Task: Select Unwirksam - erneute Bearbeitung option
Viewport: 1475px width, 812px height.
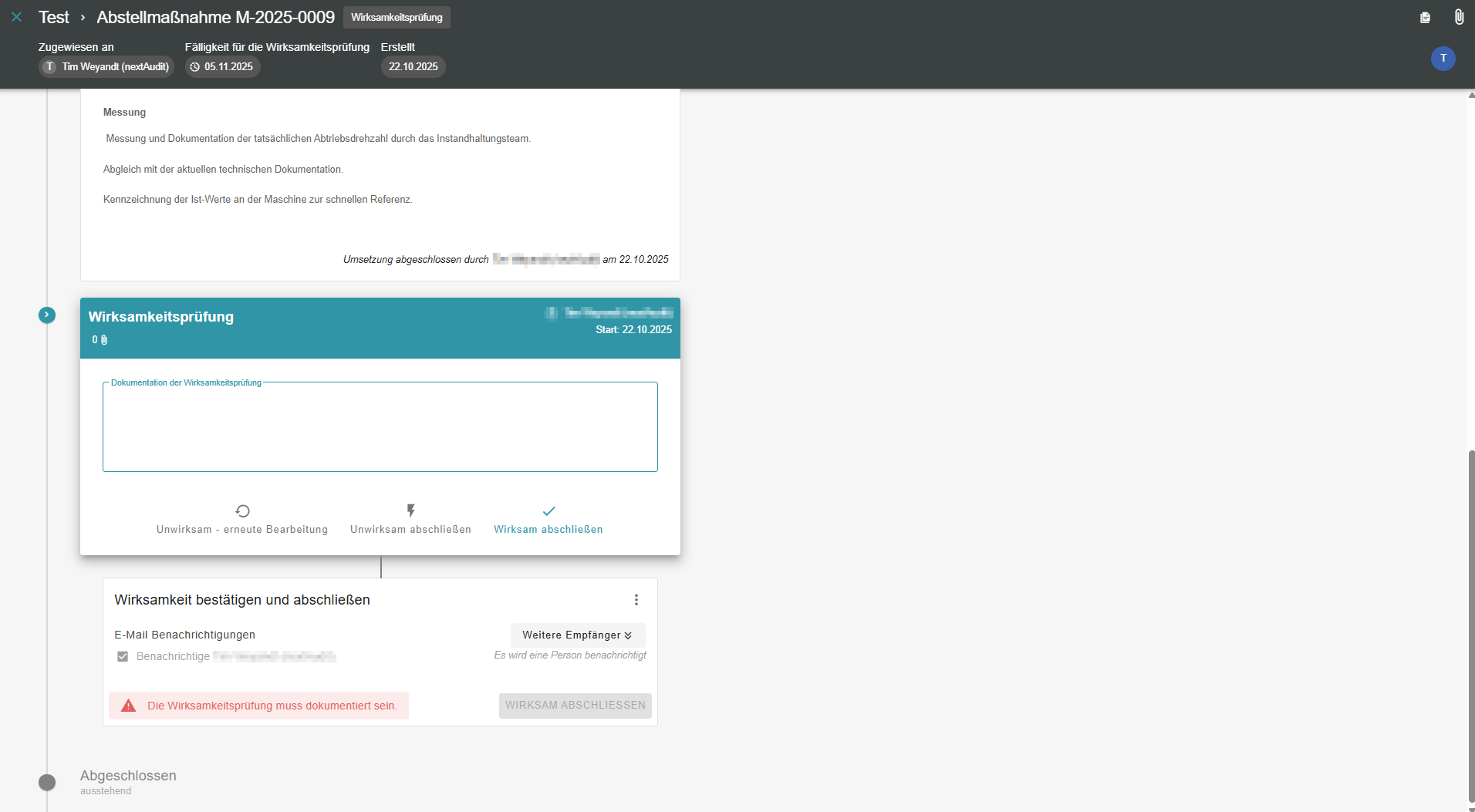Action: click(242, 520)
